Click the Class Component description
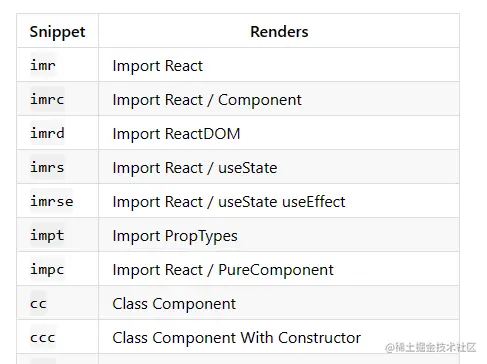 (x=174, y=304)
